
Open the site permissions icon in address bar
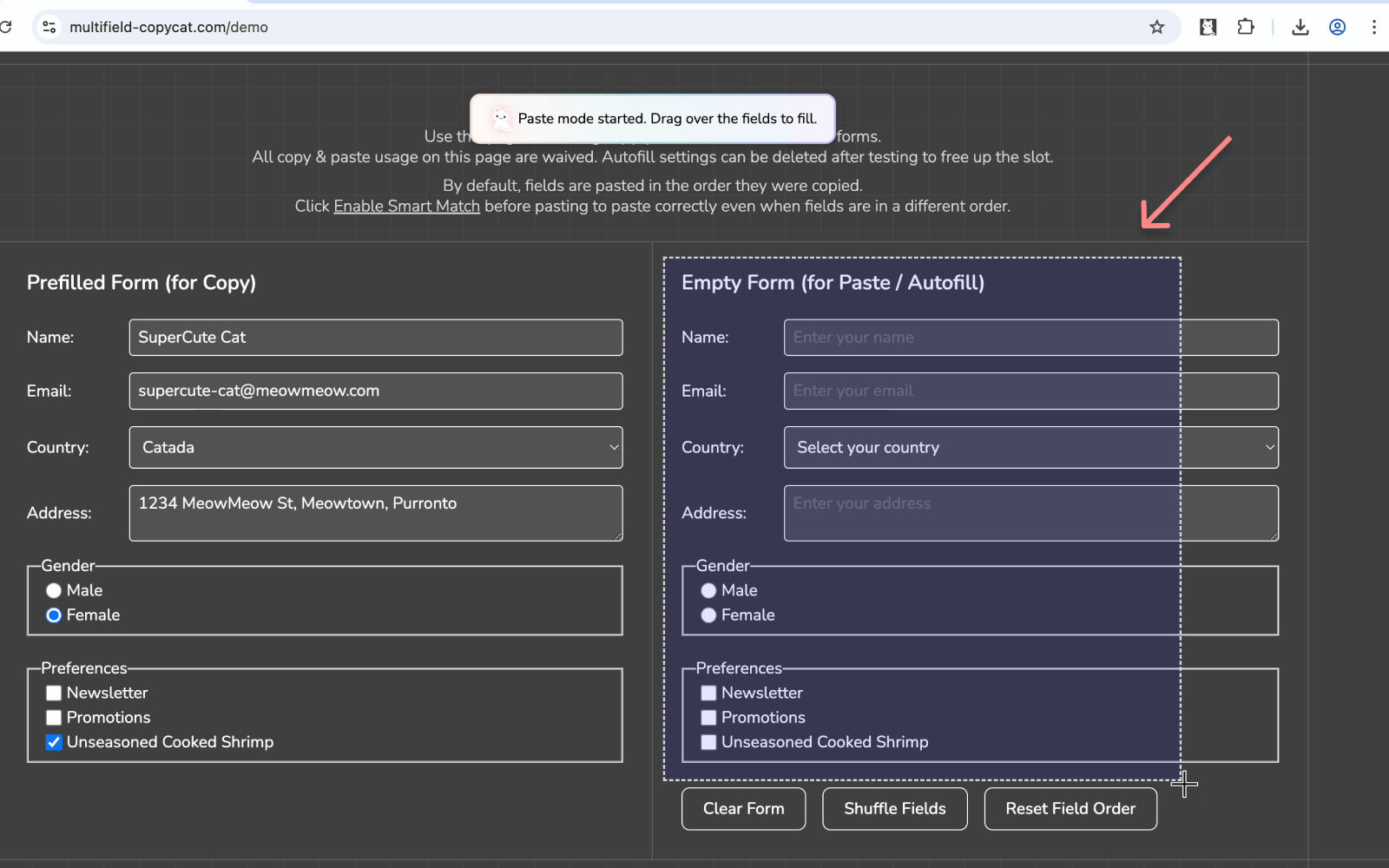tap(49, 27)
